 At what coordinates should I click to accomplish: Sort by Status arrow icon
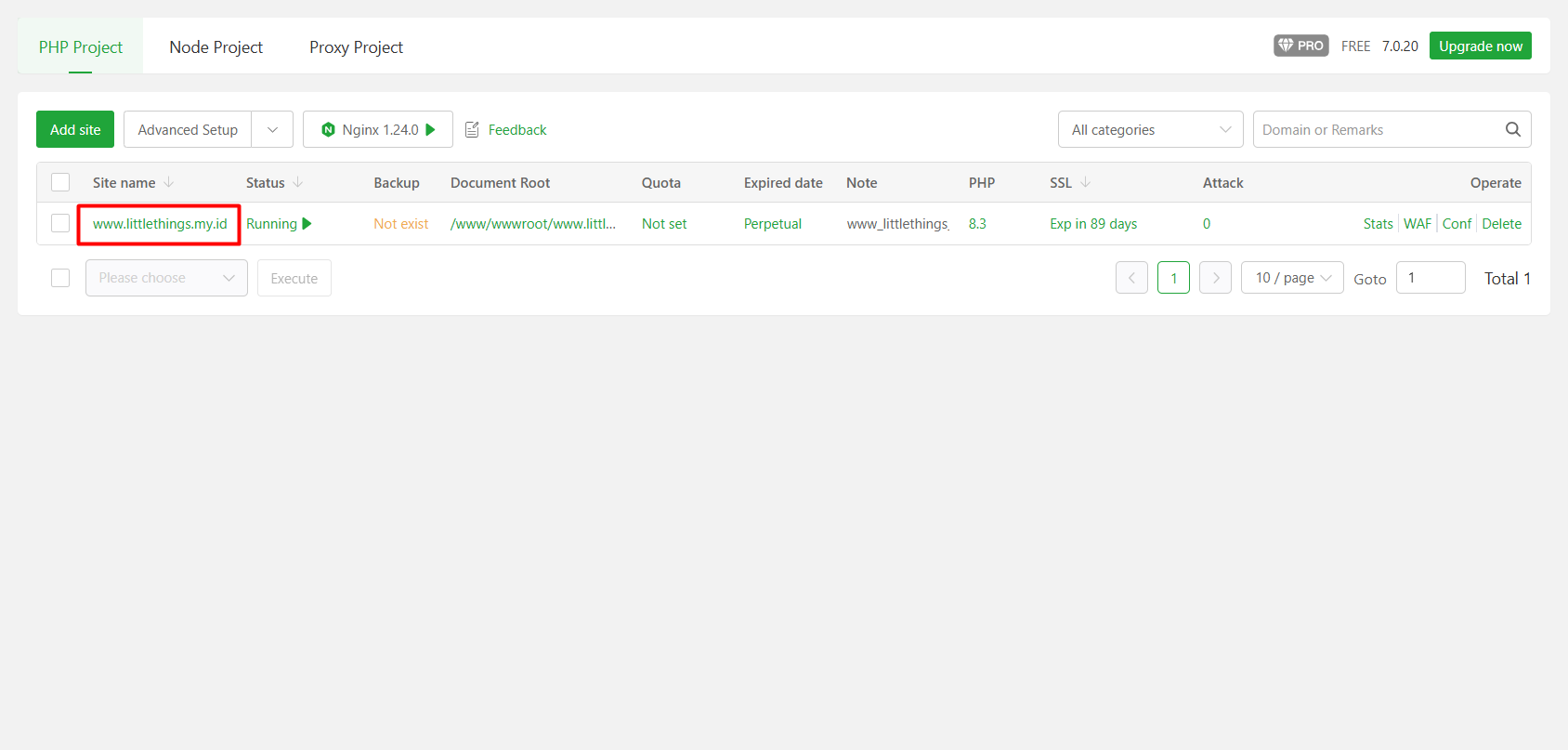tap(298, 183)
